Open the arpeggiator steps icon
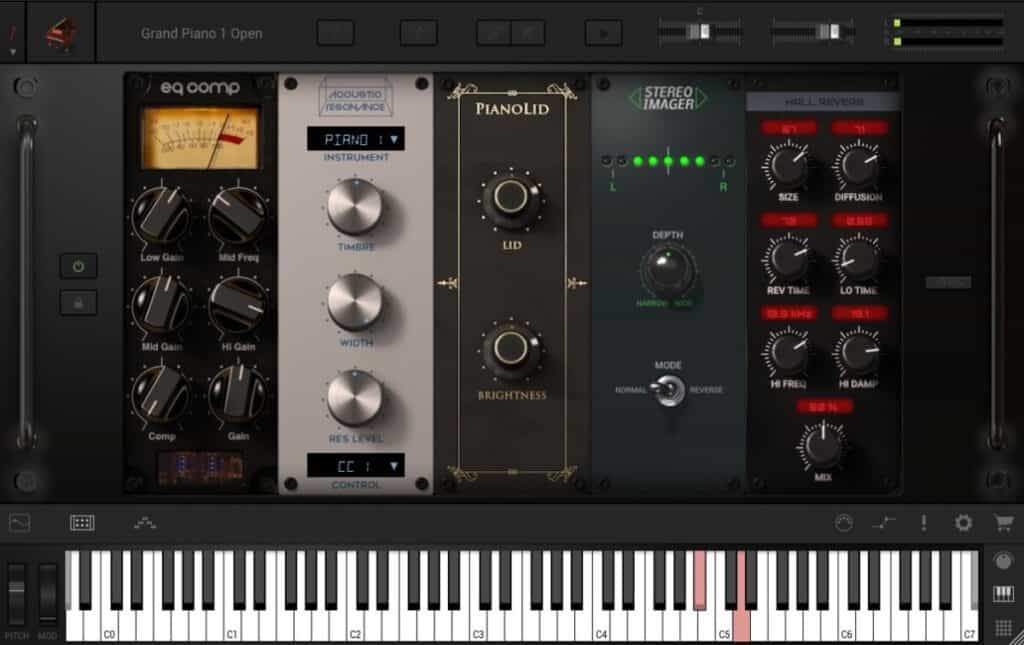Viewport: 1024px width, 645px height. point(145,523)
